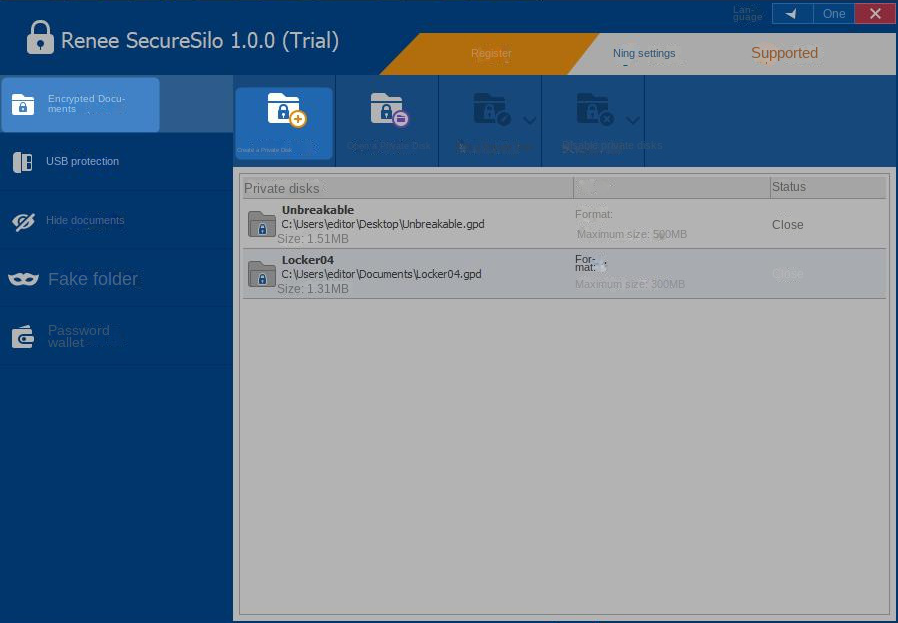The height and width of the screenshot is (623, 898).
Task: Open the Language dropdown in title bar
Action: 792,14
